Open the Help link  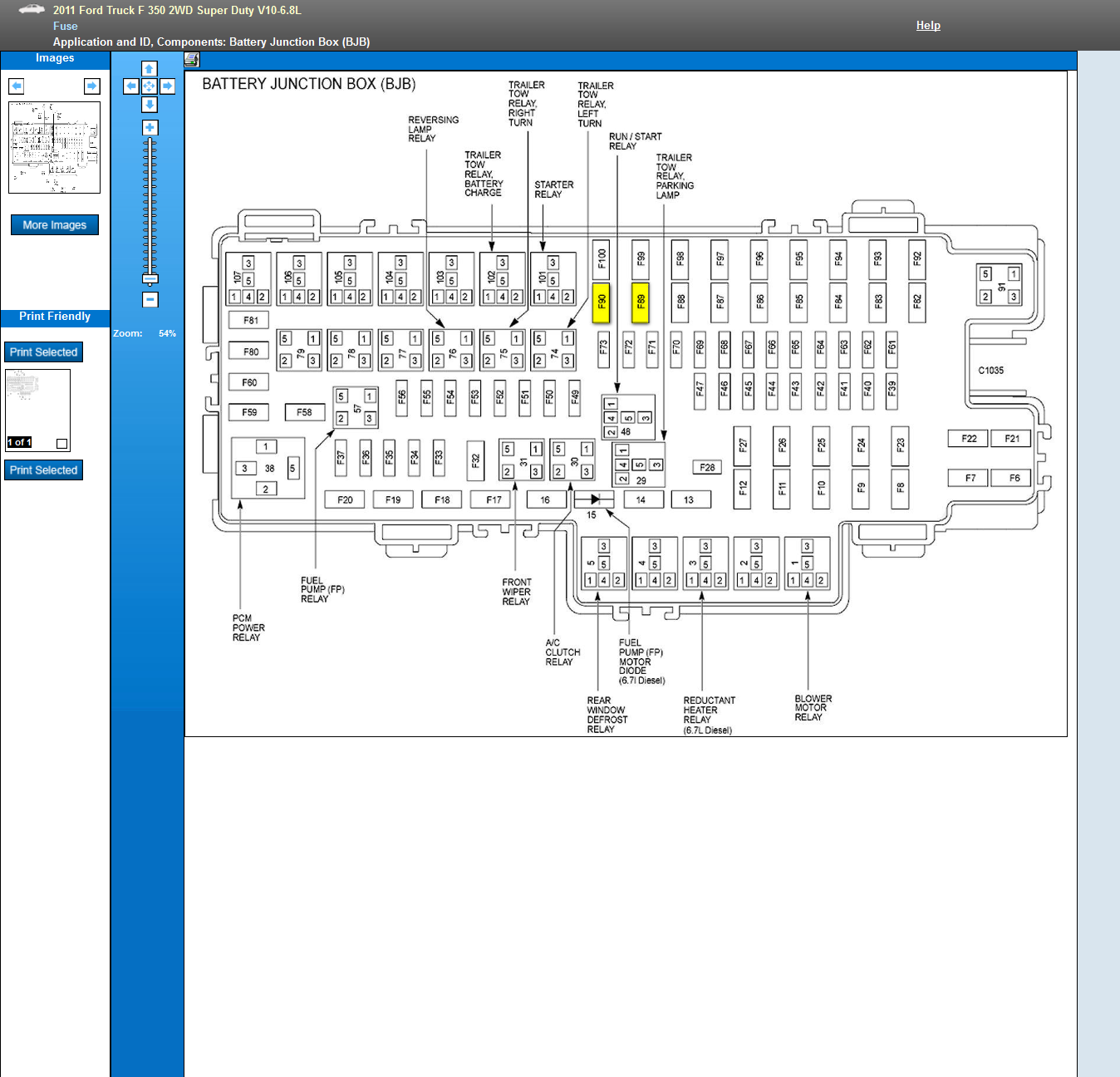click(x=928, y=25)
